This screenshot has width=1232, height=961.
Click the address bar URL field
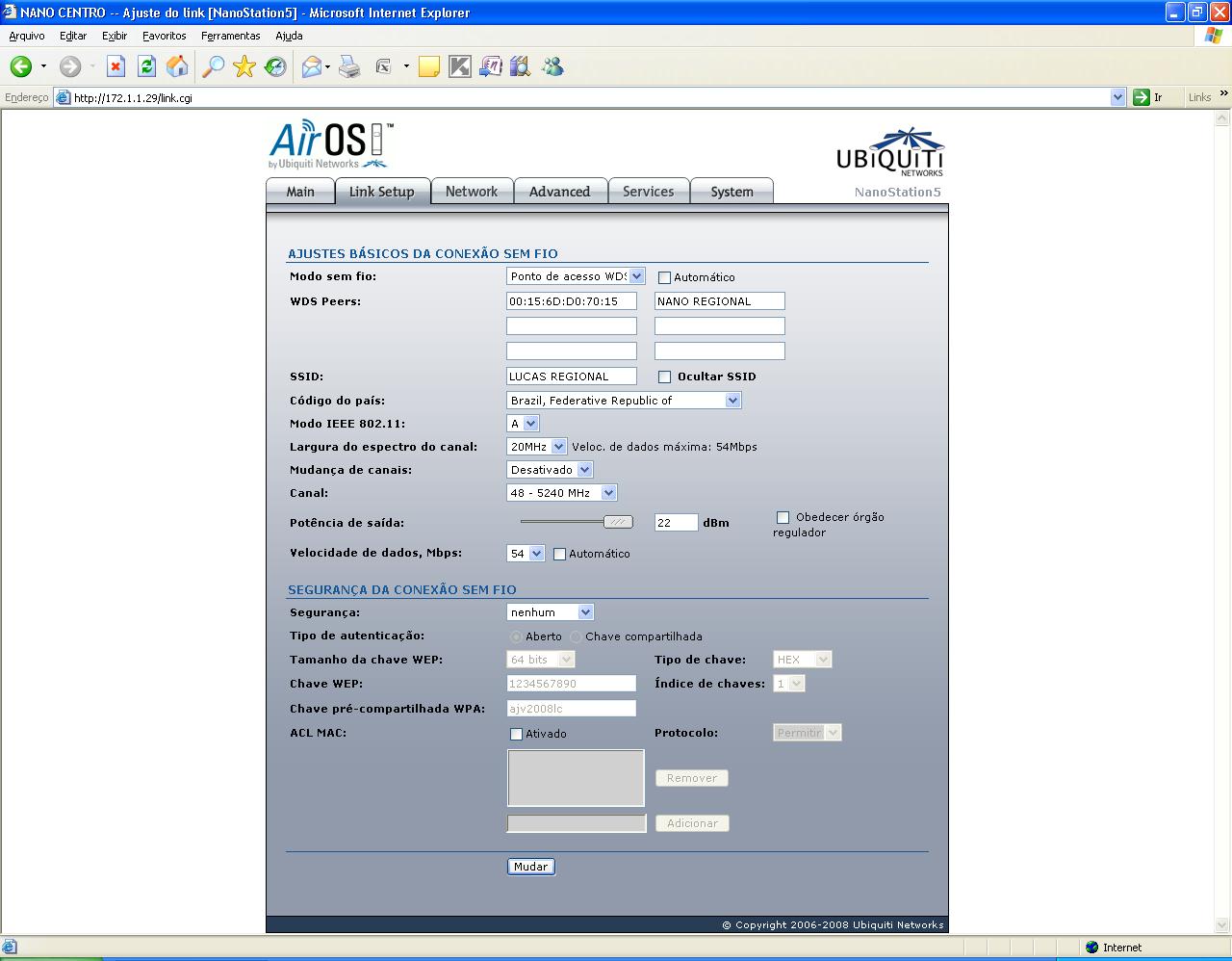(x=589, y=97)
